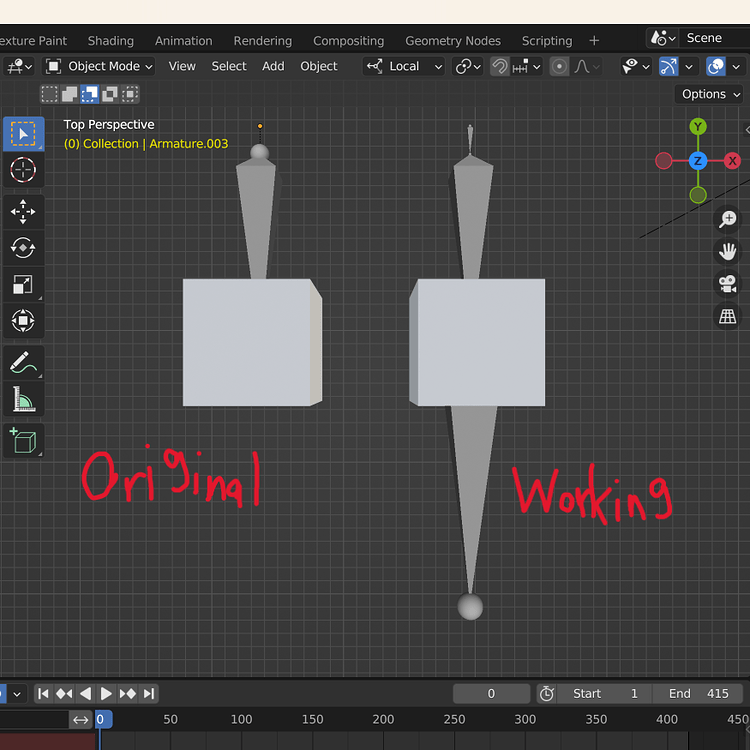Open the editor type dropdown
Screen dimensions: 750x750
(19, 66)
